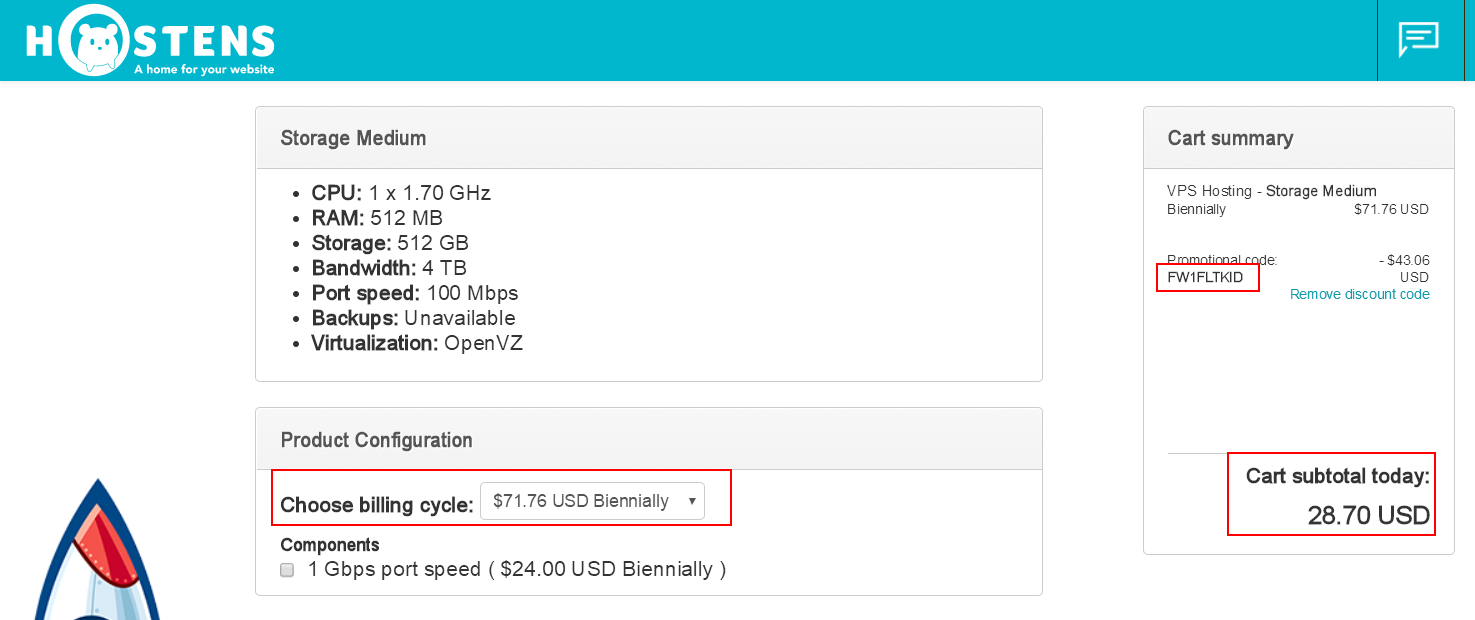Click the rocket illustration

pos(97,549)
